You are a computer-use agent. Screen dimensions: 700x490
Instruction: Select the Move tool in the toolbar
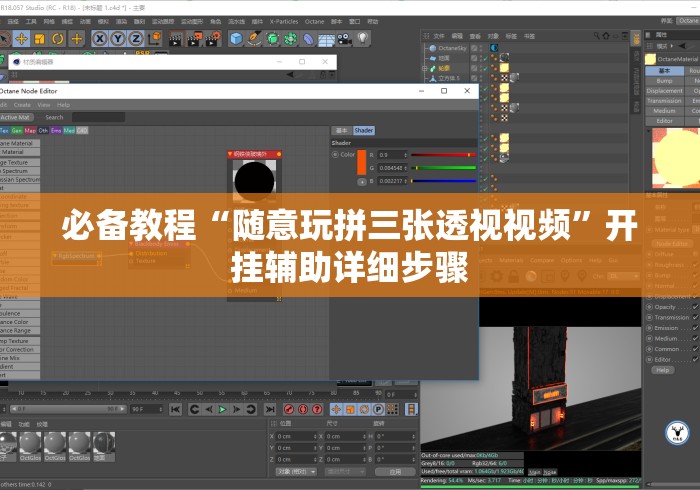point(21,39)
